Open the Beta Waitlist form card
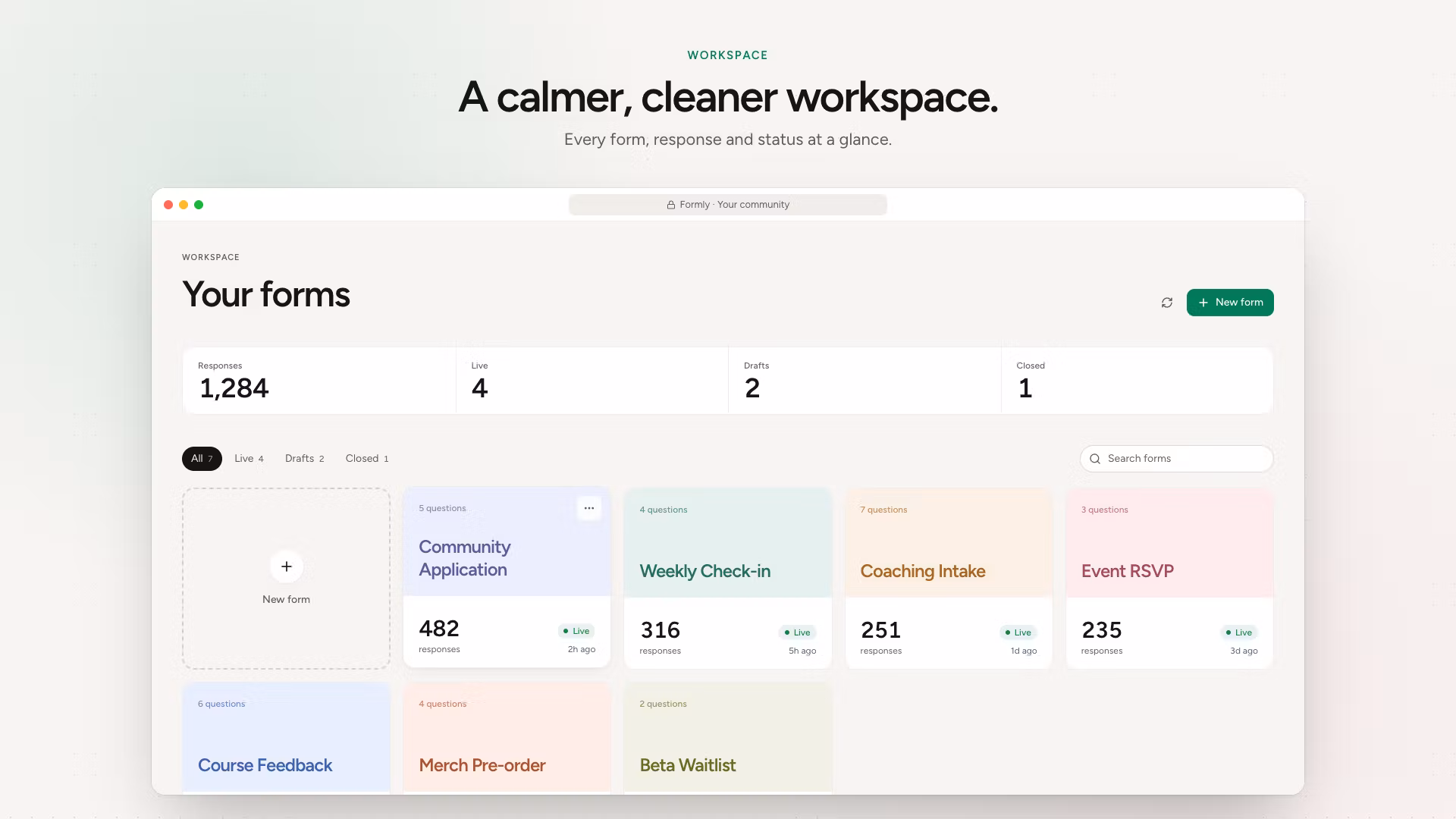This screenshot has height=819, width=1456. pos(728,739)
